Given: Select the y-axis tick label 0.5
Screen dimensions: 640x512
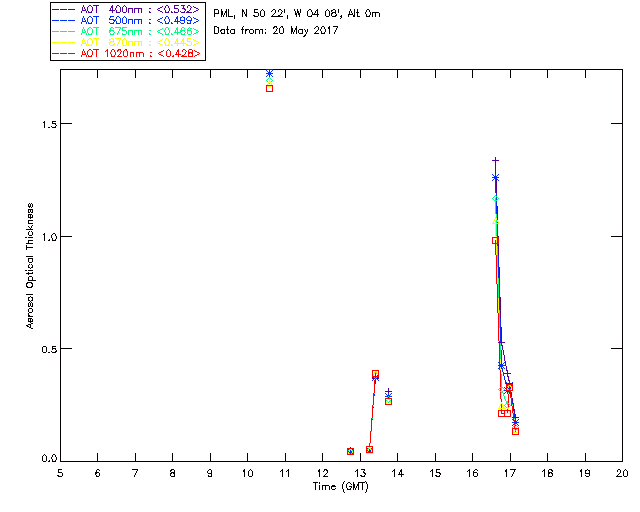Looking at the screenshot, I should tap(49, 349).
